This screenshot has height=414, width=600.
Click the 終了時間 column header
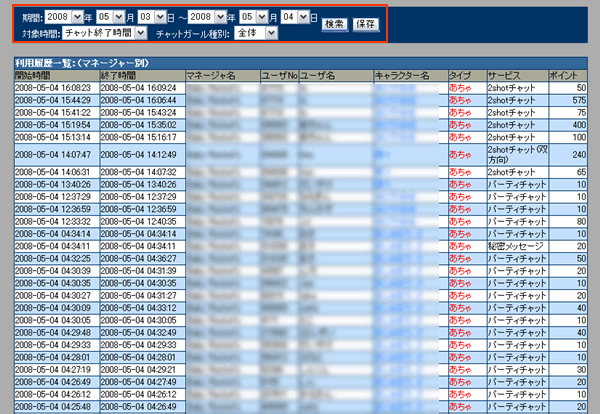click(118, 75)
